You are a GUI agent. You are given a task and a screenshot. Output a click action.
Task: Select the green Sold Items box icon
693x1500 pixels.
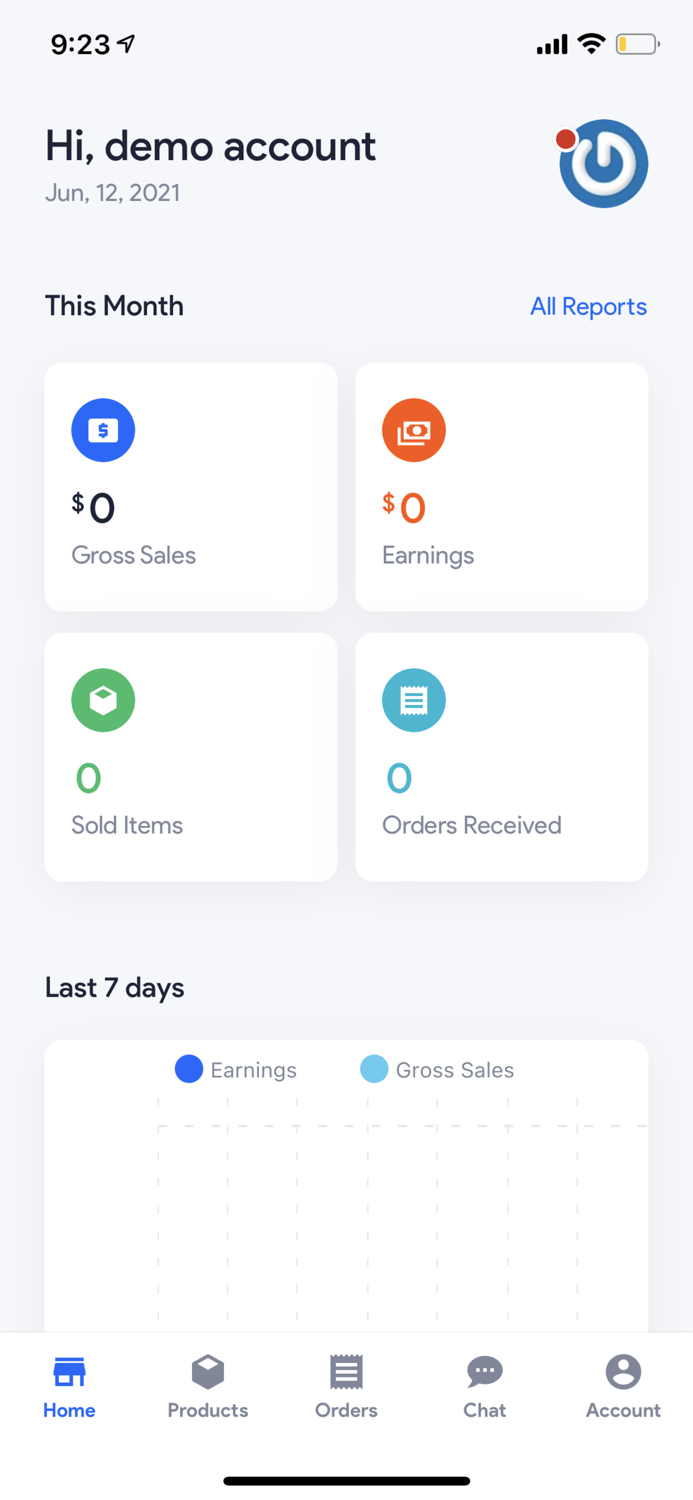[103, 700]
